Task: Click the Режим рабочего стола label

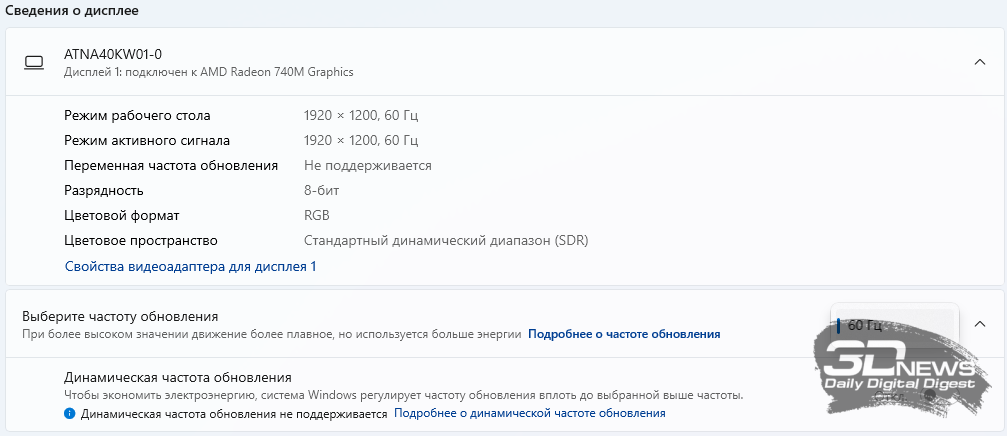Action: [x=137, y=115]
